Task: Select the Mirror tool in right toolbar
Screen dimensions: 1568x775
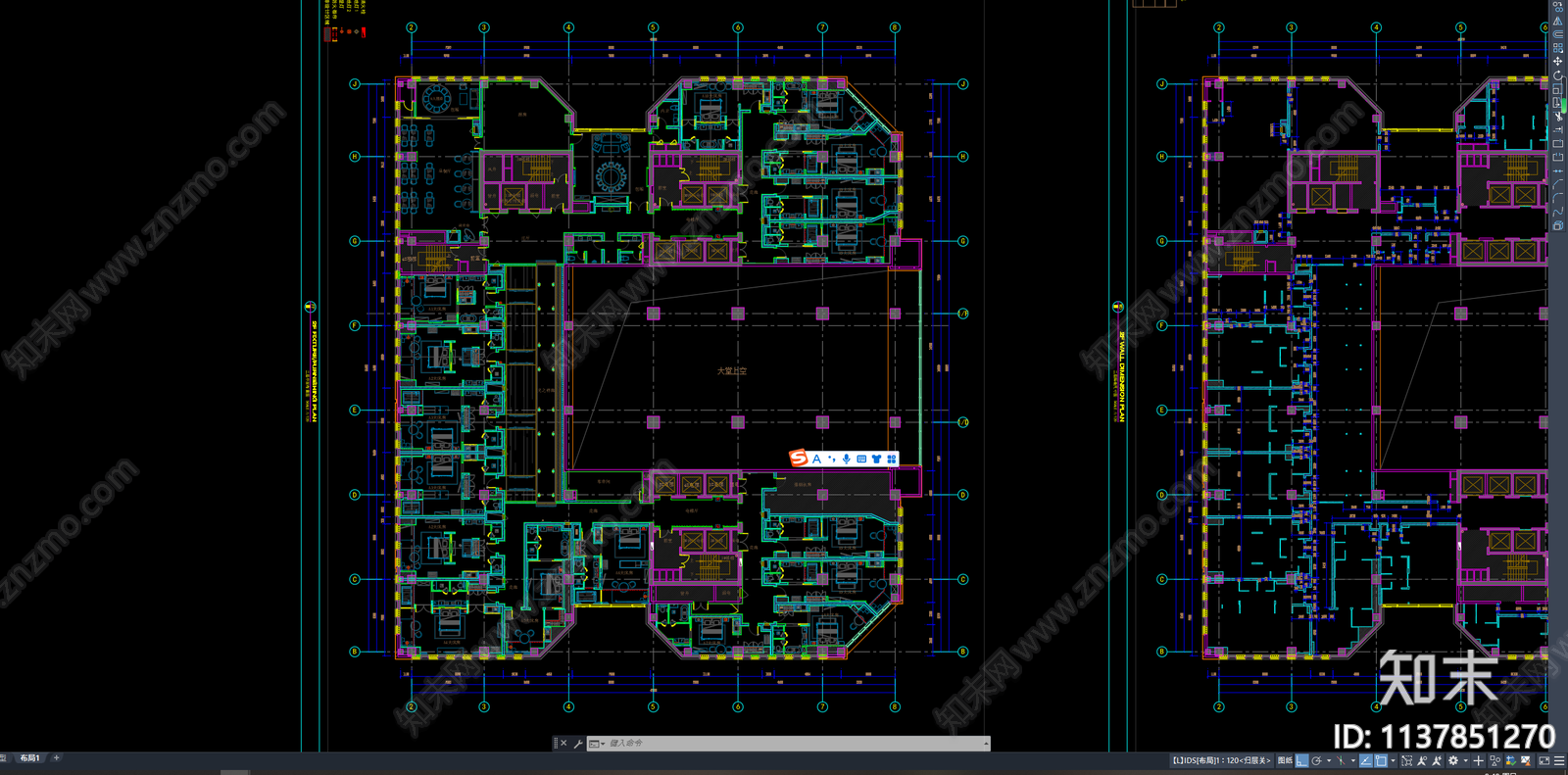Action: coord(1558,21)
